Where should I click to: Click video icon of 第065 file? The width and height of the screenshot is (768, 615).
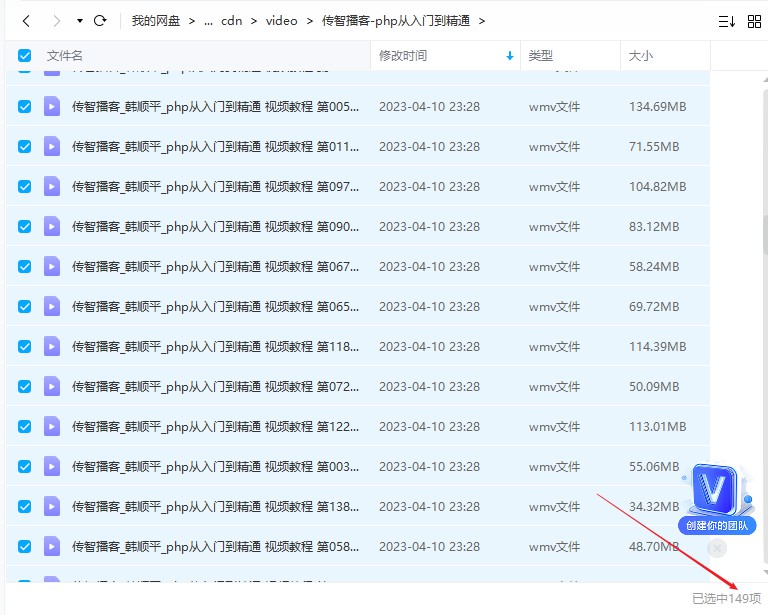(x=52, y=307)
